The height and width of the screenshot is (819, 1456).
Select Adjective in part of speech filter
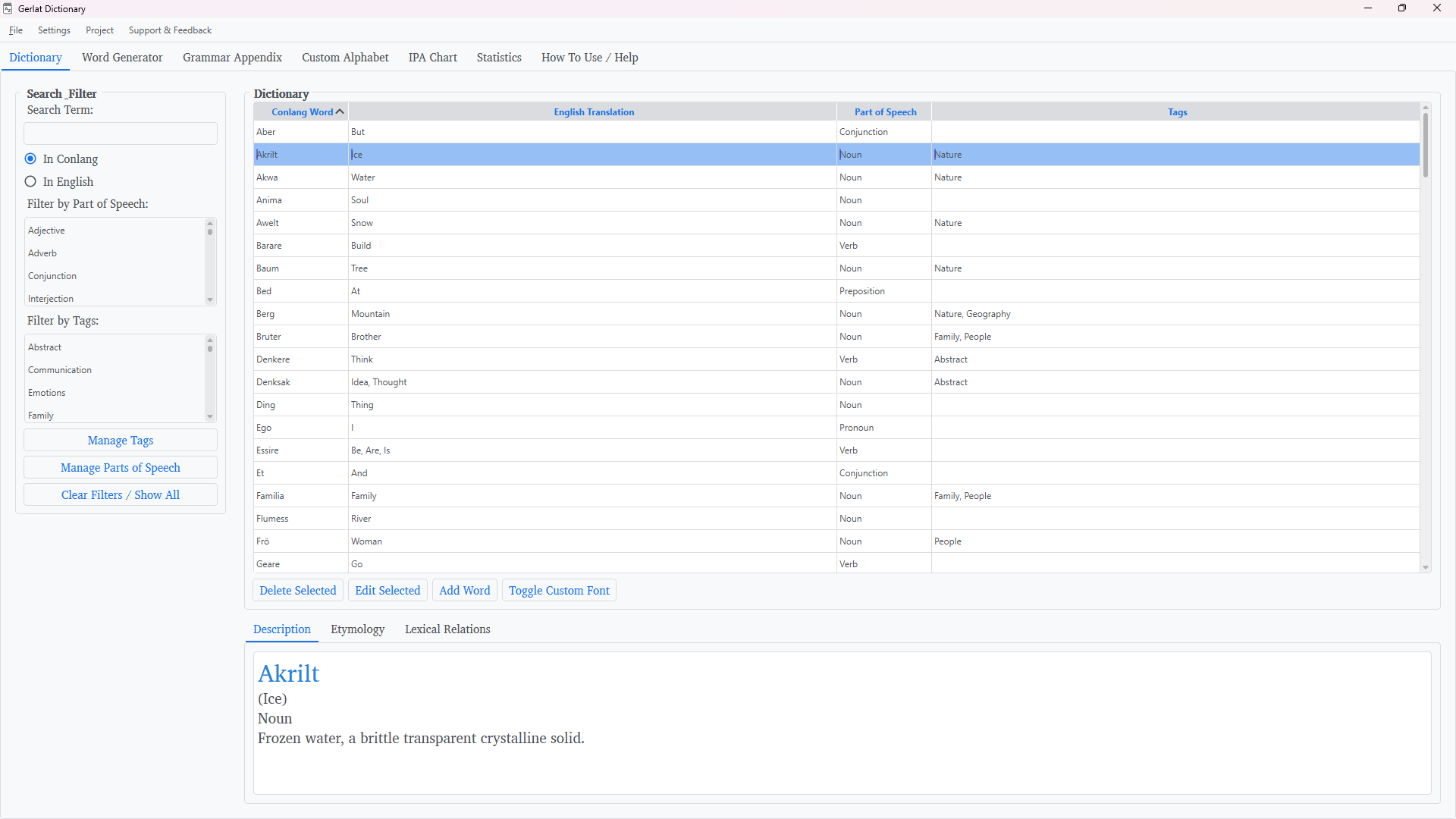point(115,231)
